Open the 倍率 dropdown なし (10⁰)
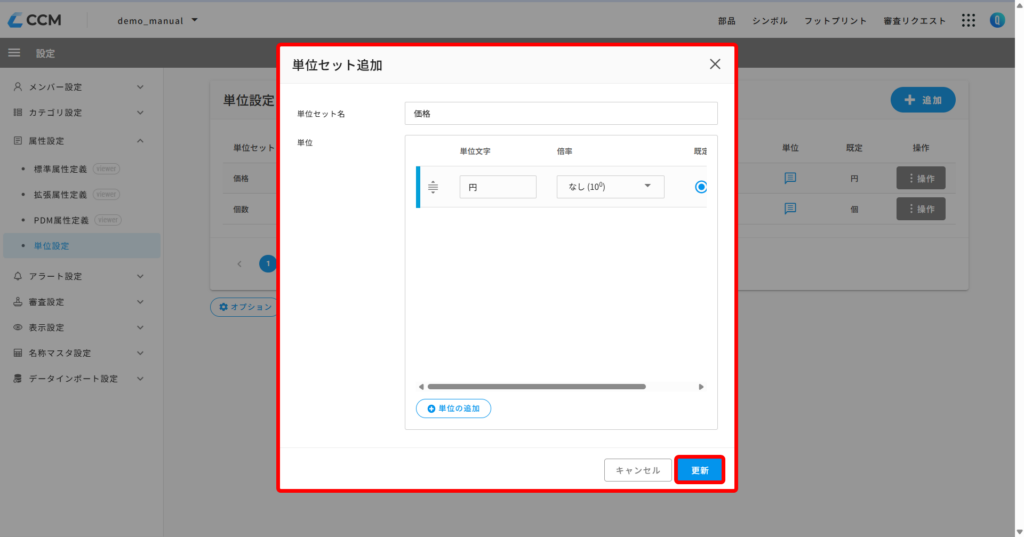1024x537 pixels. coord(610,187)
